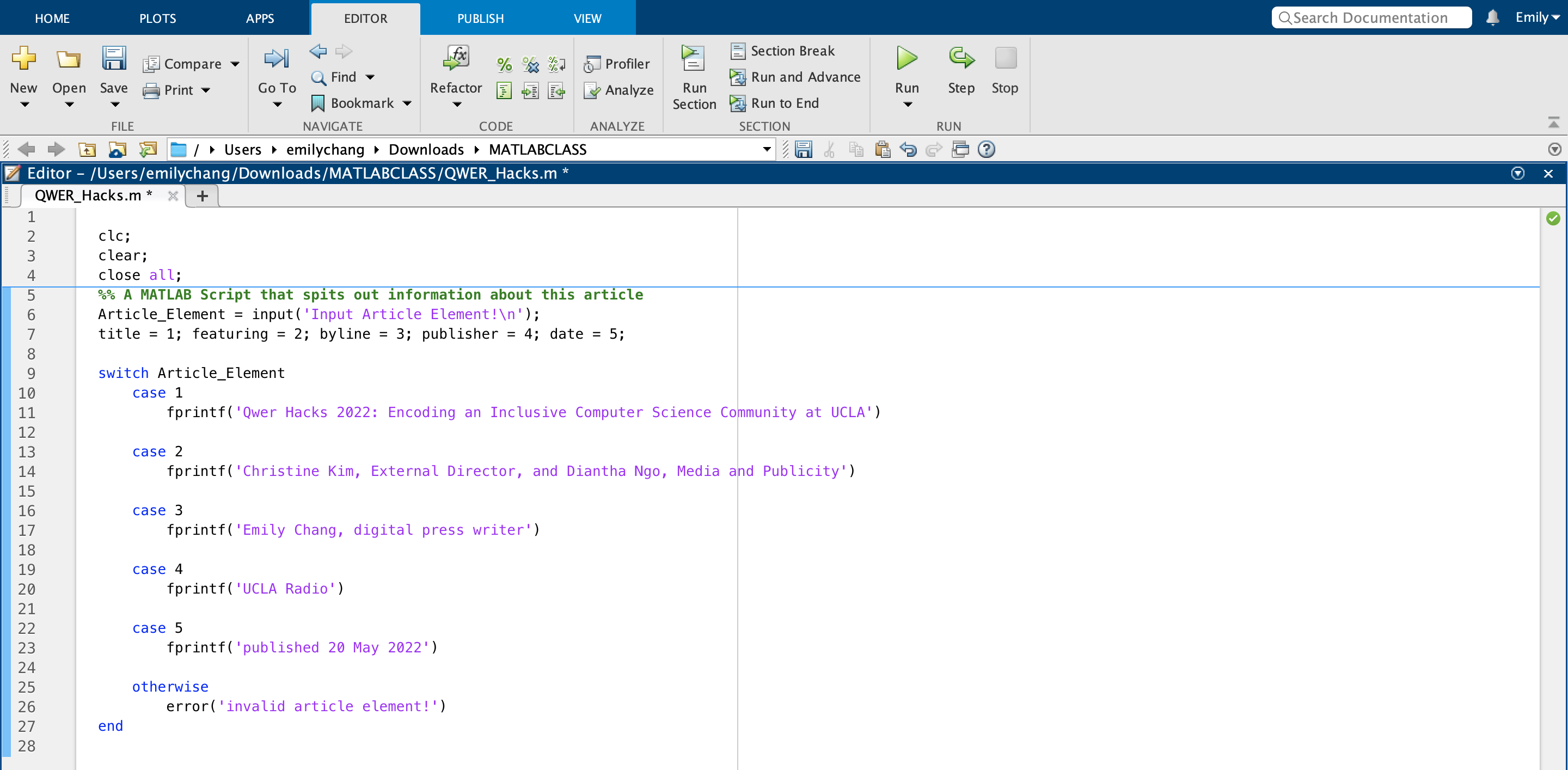Image resolution: width=1568 pixels, height=770 pixels.
Task: Expand the Compare dropdown arrow
Action: click(235, 64)
